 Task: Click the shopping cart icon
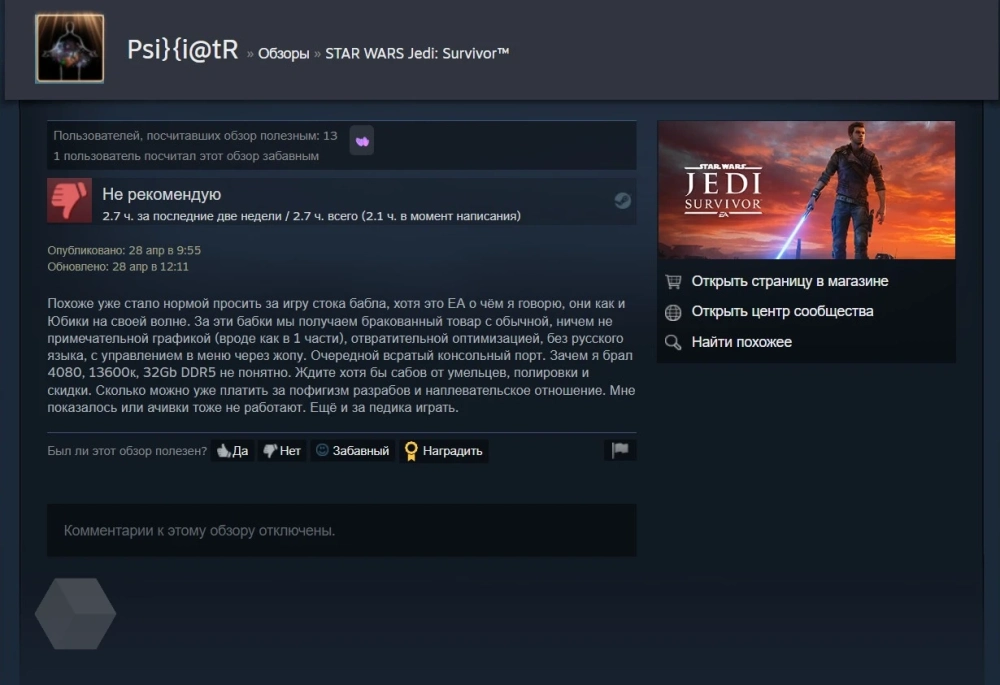click(x=673, y=281)
